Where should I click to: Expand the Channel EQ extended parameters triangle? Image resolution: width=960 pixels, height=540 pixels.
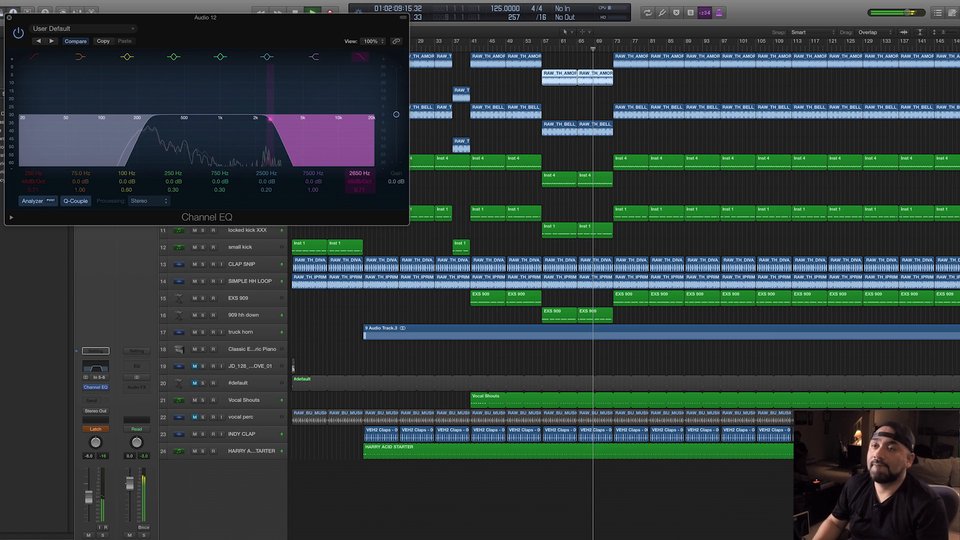pos(11,217)
